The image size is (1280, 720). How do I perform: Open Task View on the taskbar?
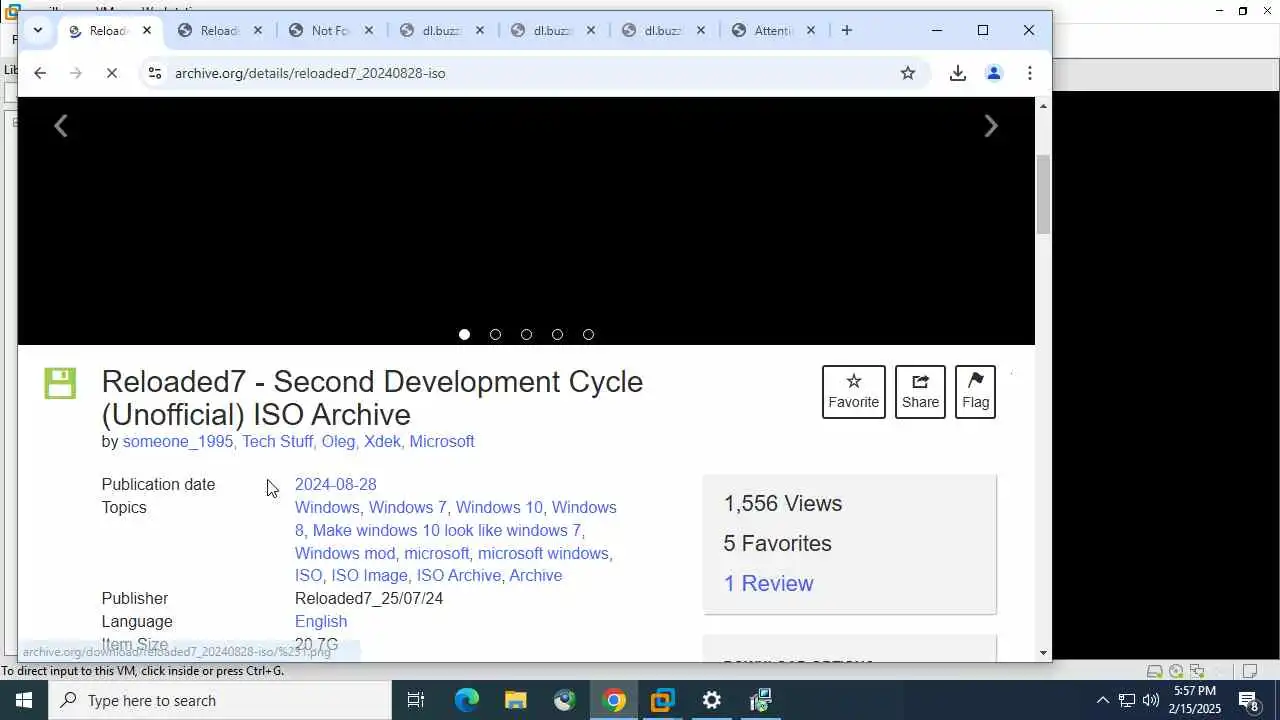416,700
